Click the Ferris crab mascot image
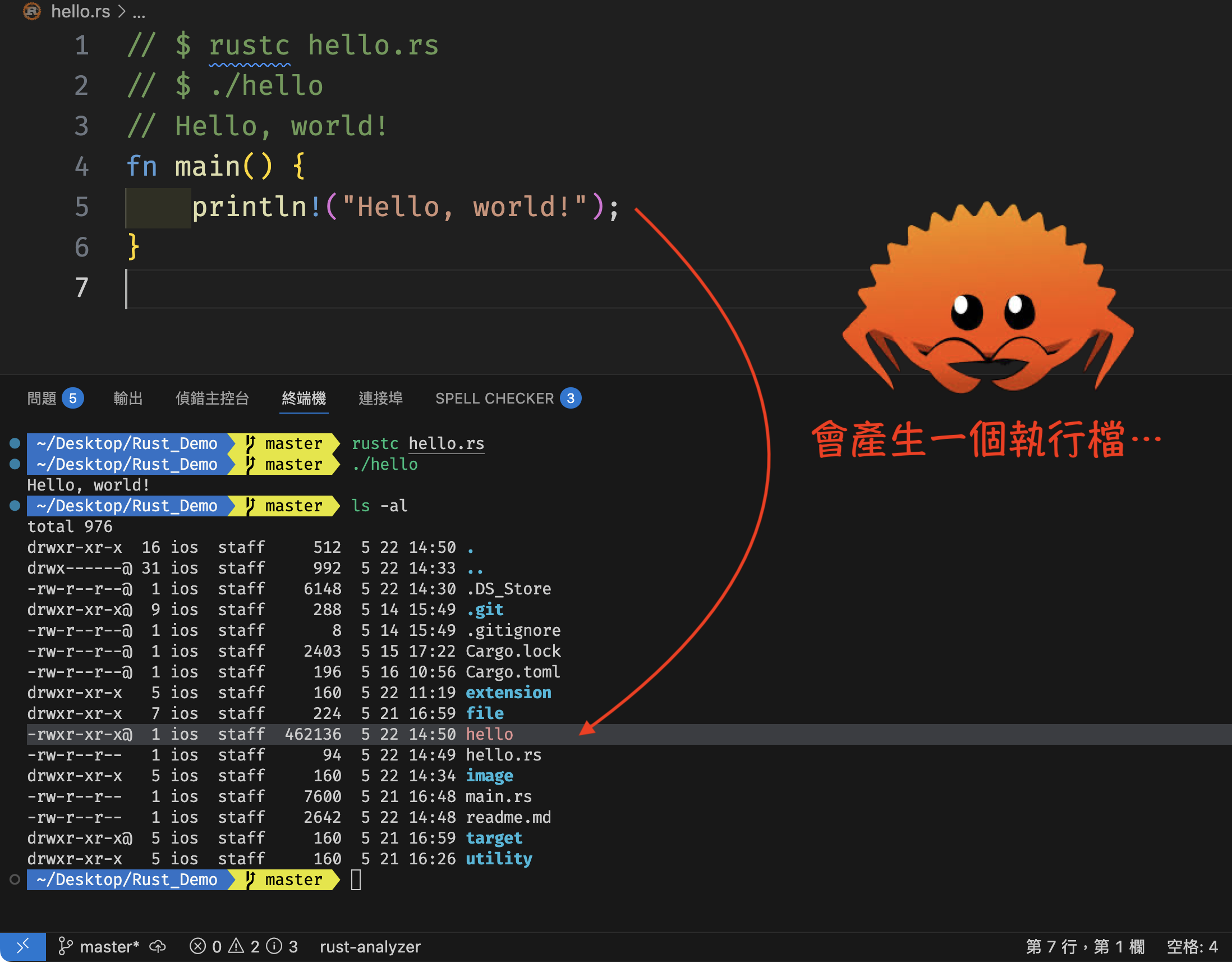Image resolution: width=1232 pixels, height=962 pixels. 989,297
